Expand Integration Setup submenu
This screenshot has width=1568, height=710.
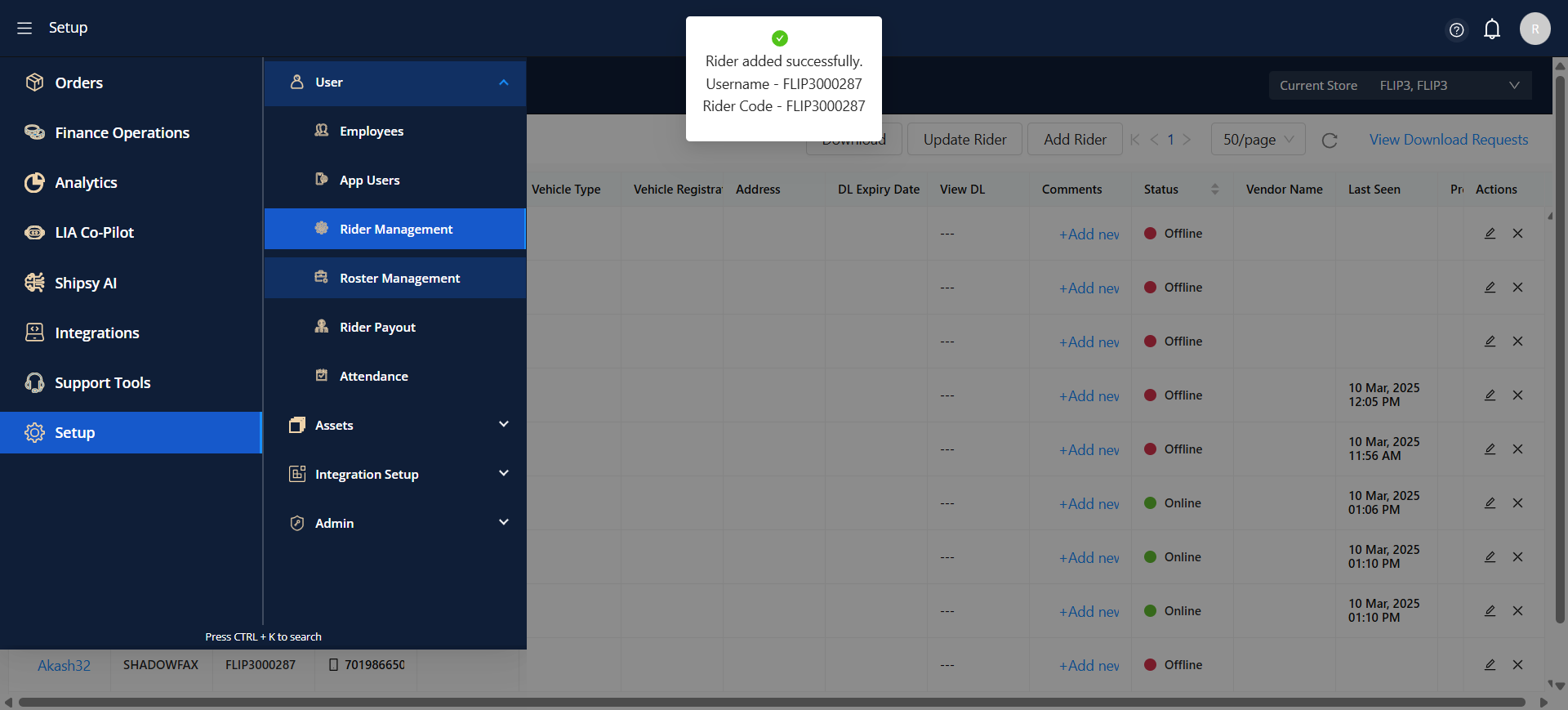pos(394,474)
